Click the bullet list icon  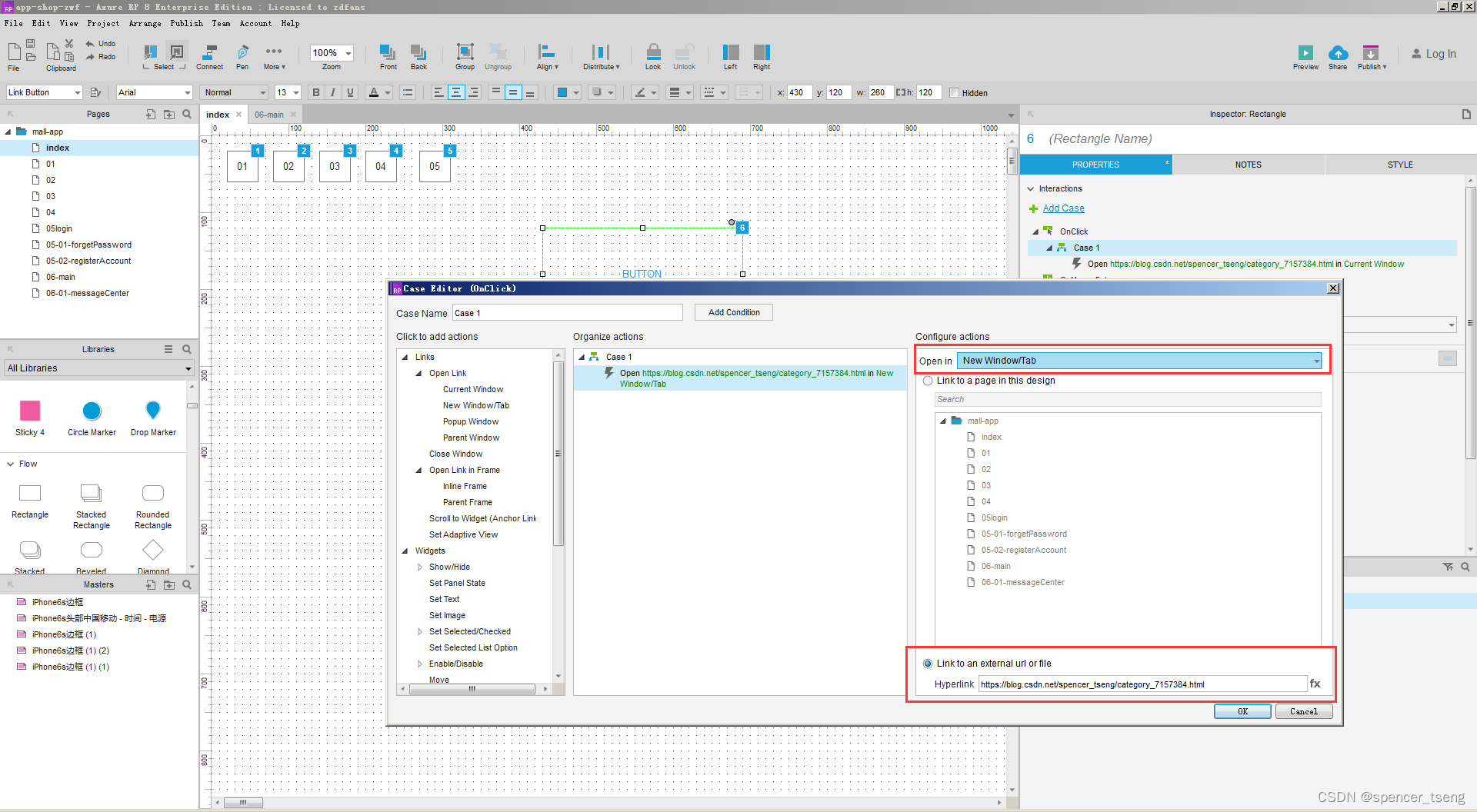coord(408,92)
